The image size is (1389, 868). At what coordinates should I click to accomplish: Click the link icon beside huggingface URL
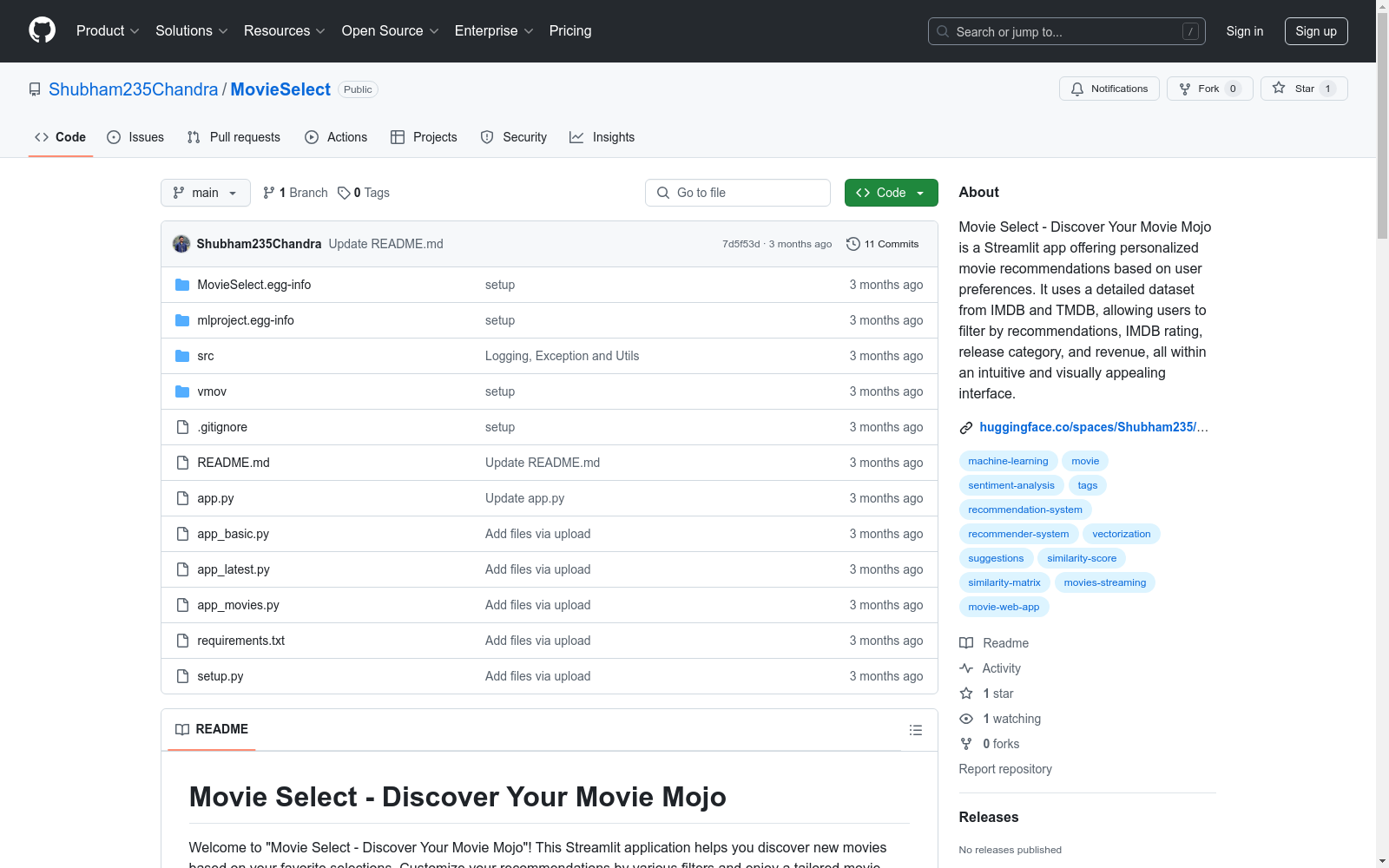click(965, 427)
